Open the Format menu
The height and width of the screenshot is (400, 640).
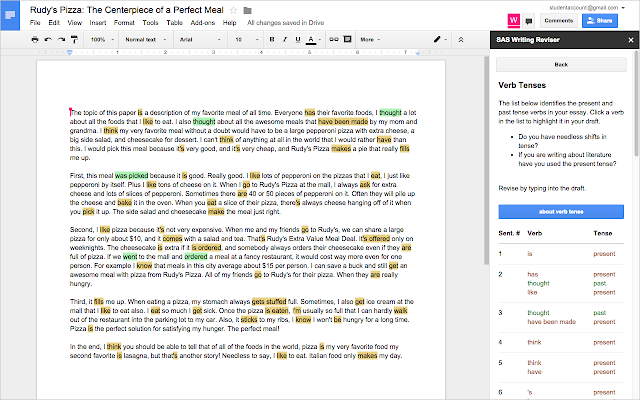(124, 23)
